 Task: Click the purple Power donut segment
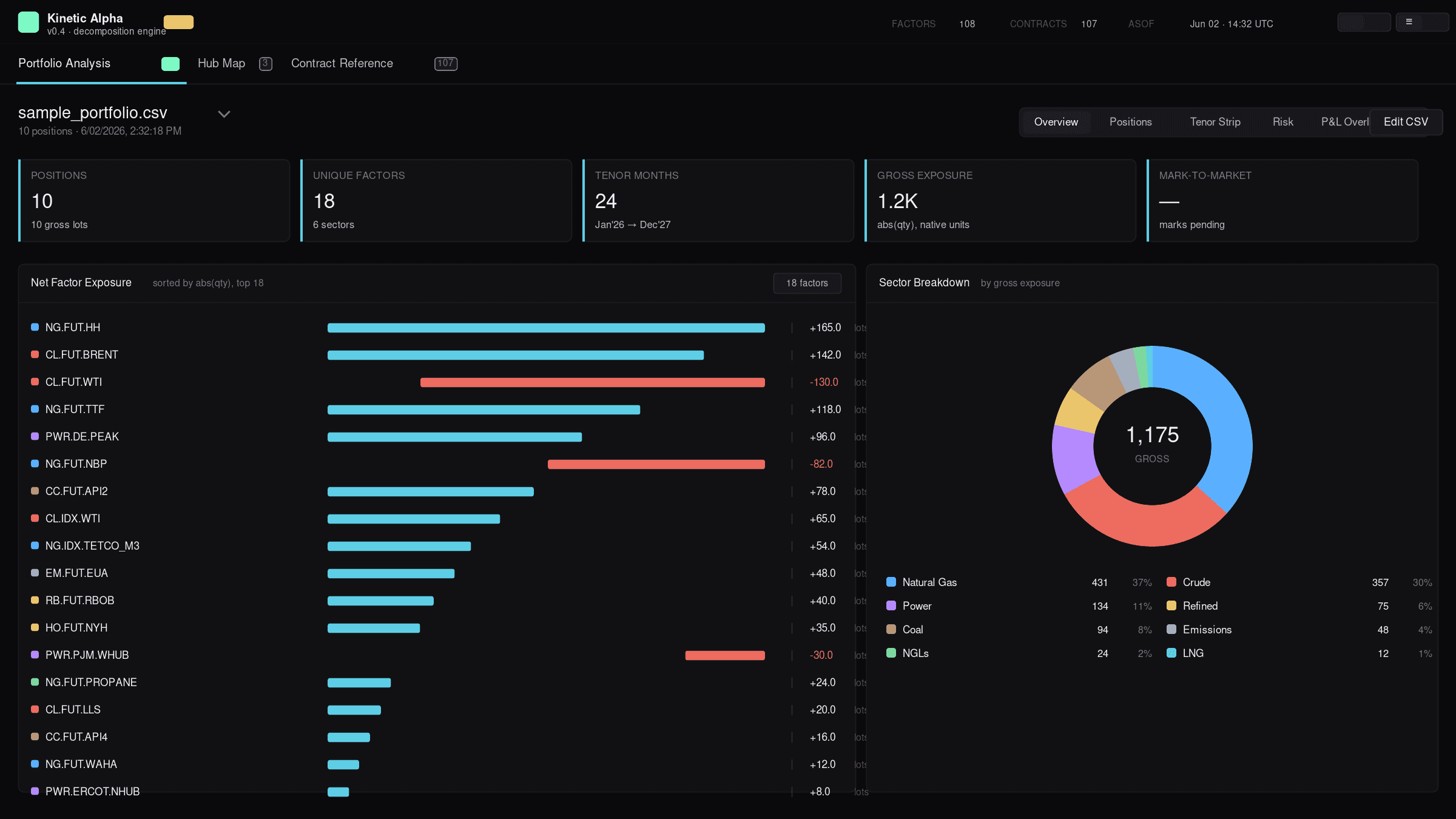[1074, 458]
